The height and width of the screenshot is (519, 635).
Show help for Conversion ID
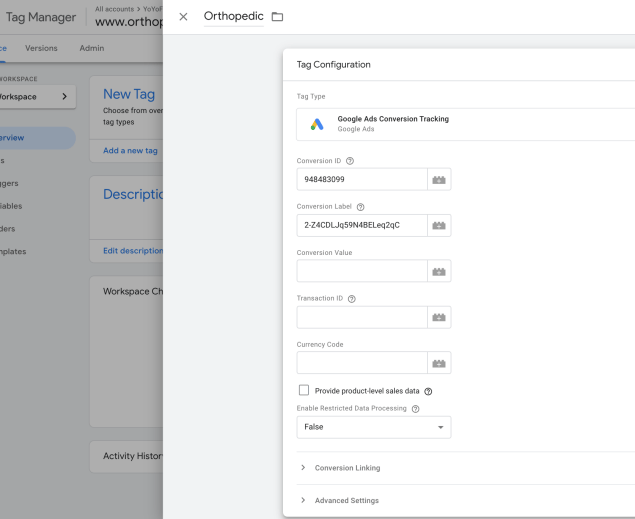click(x=350, y=161)
